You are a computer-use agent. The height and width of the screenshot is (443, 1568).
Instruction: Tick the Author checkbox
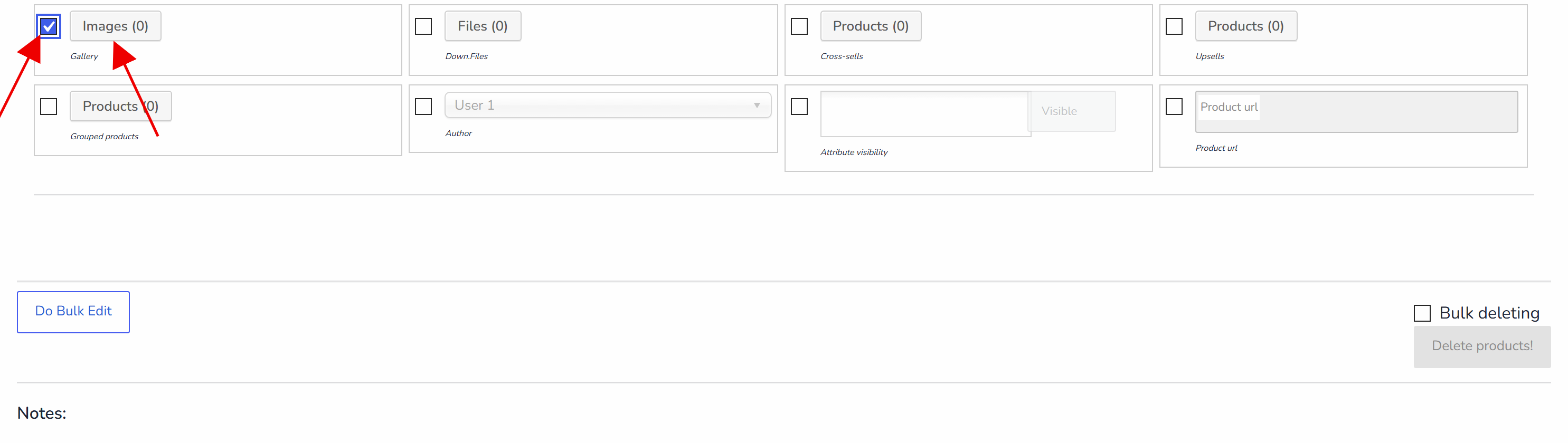[423, 107]
